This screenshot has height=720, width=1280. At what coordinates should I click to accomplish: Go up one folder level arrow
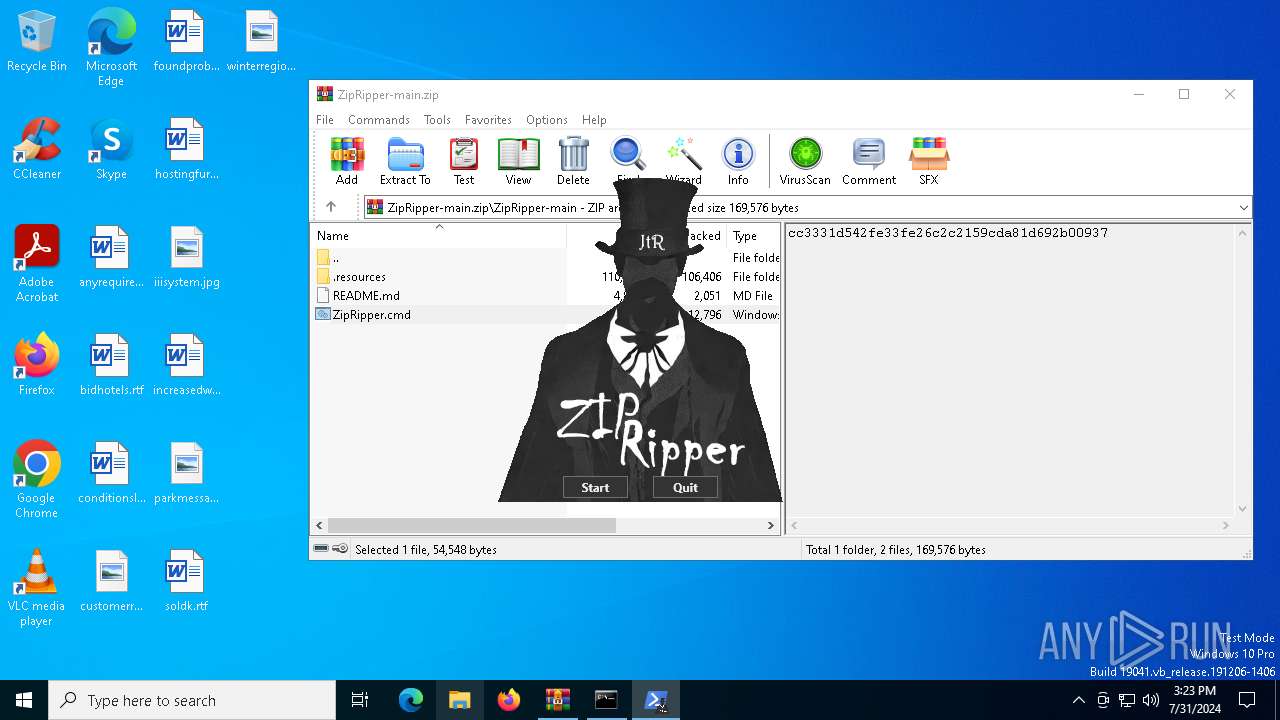(331, 207)
